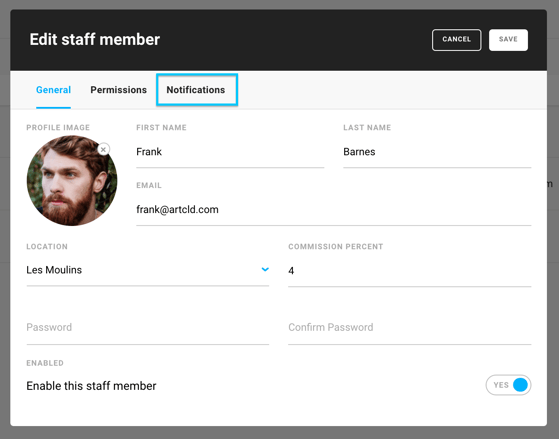Focus the First Name field containing Frank
The image size is (559, 439).
pos(230,152)
